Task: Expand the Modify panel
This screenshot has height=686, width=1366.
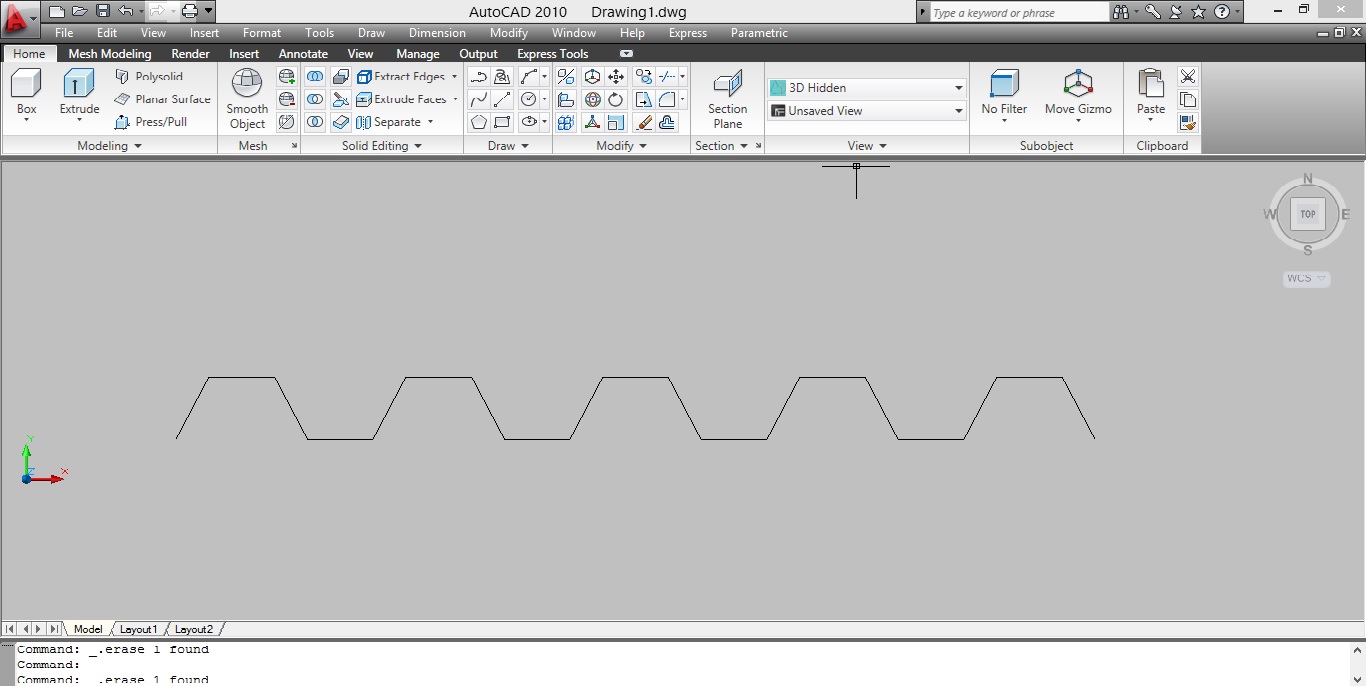Action: pos(621,146)
